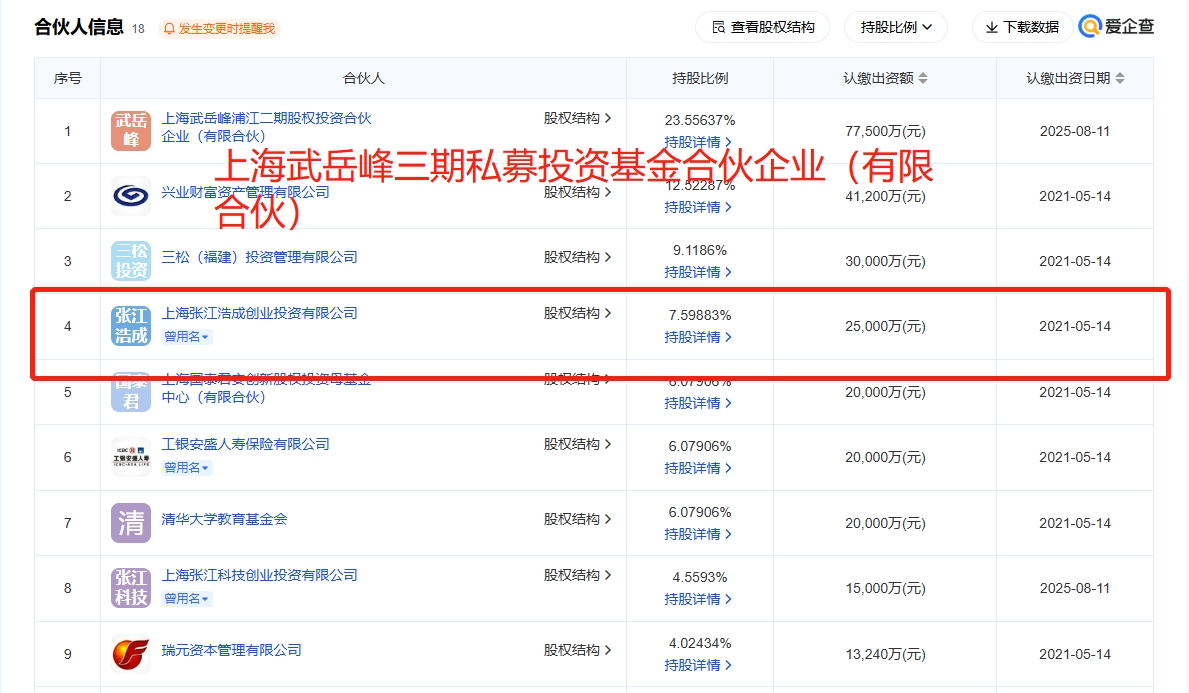Open 持股详情 under 4.5593%
1189x693 pixels.
click(x=698, y=600)
